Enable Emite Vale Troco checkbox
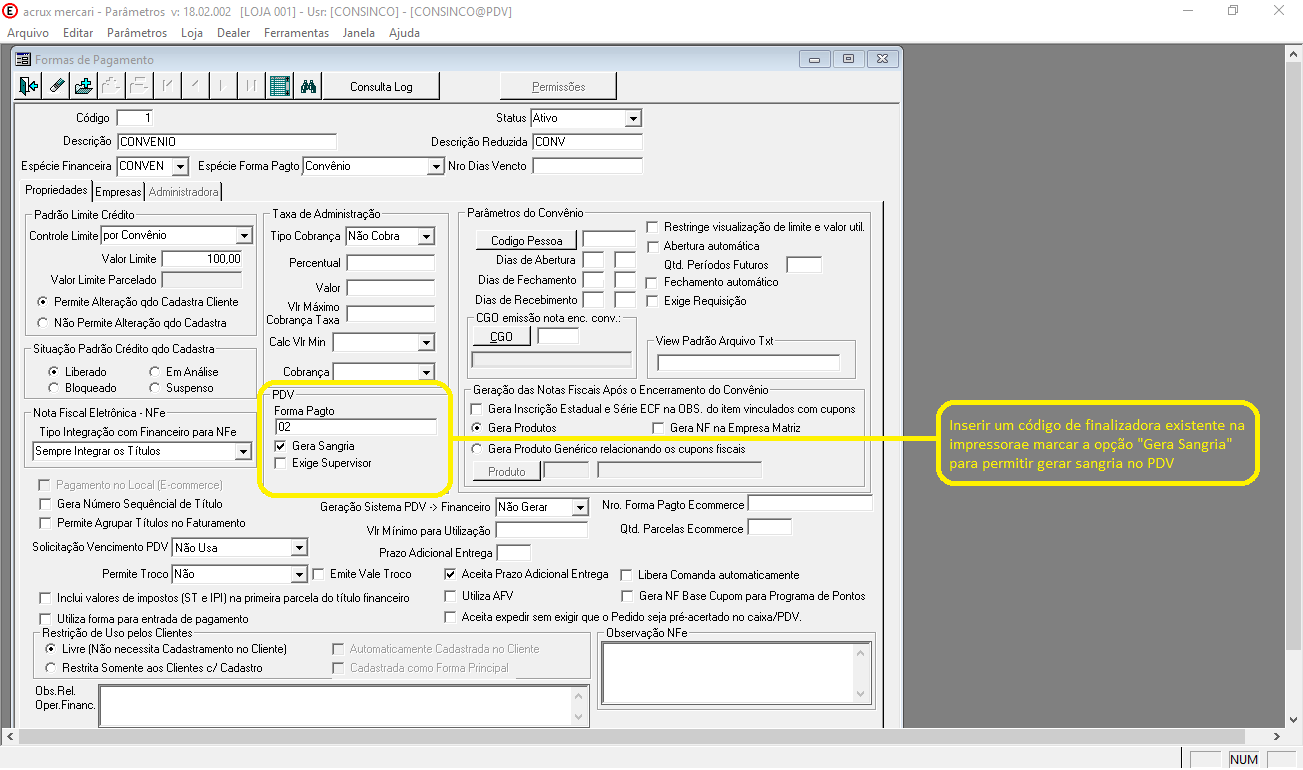The width and height of the screenshot is (1303, 770). point(319,575)
